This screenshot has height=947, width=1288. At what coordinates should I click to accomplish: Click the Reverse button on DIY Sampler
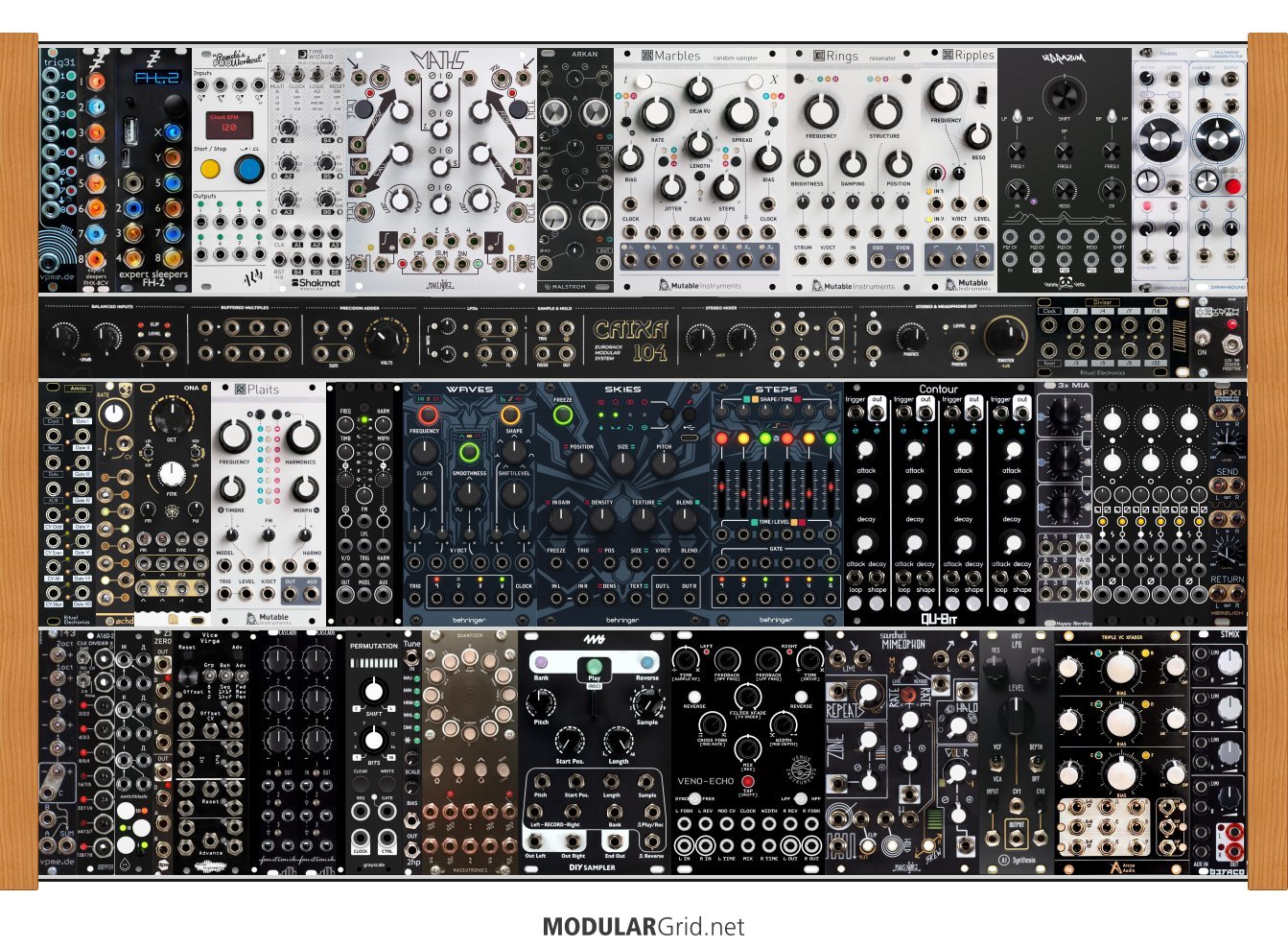(x=647, y=662)
